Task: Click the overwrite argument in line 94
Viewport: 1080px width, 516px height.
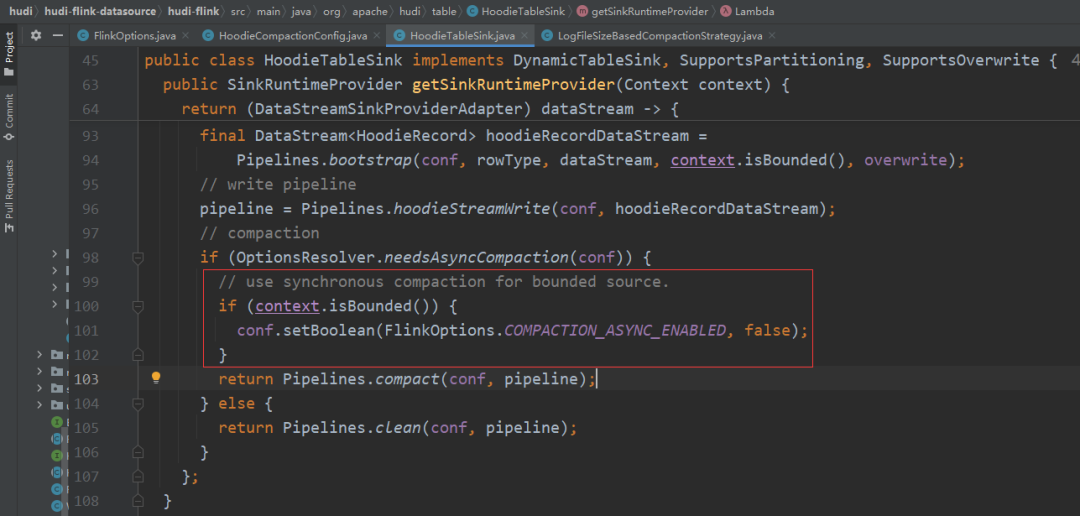Action: [x=906, y=161]
